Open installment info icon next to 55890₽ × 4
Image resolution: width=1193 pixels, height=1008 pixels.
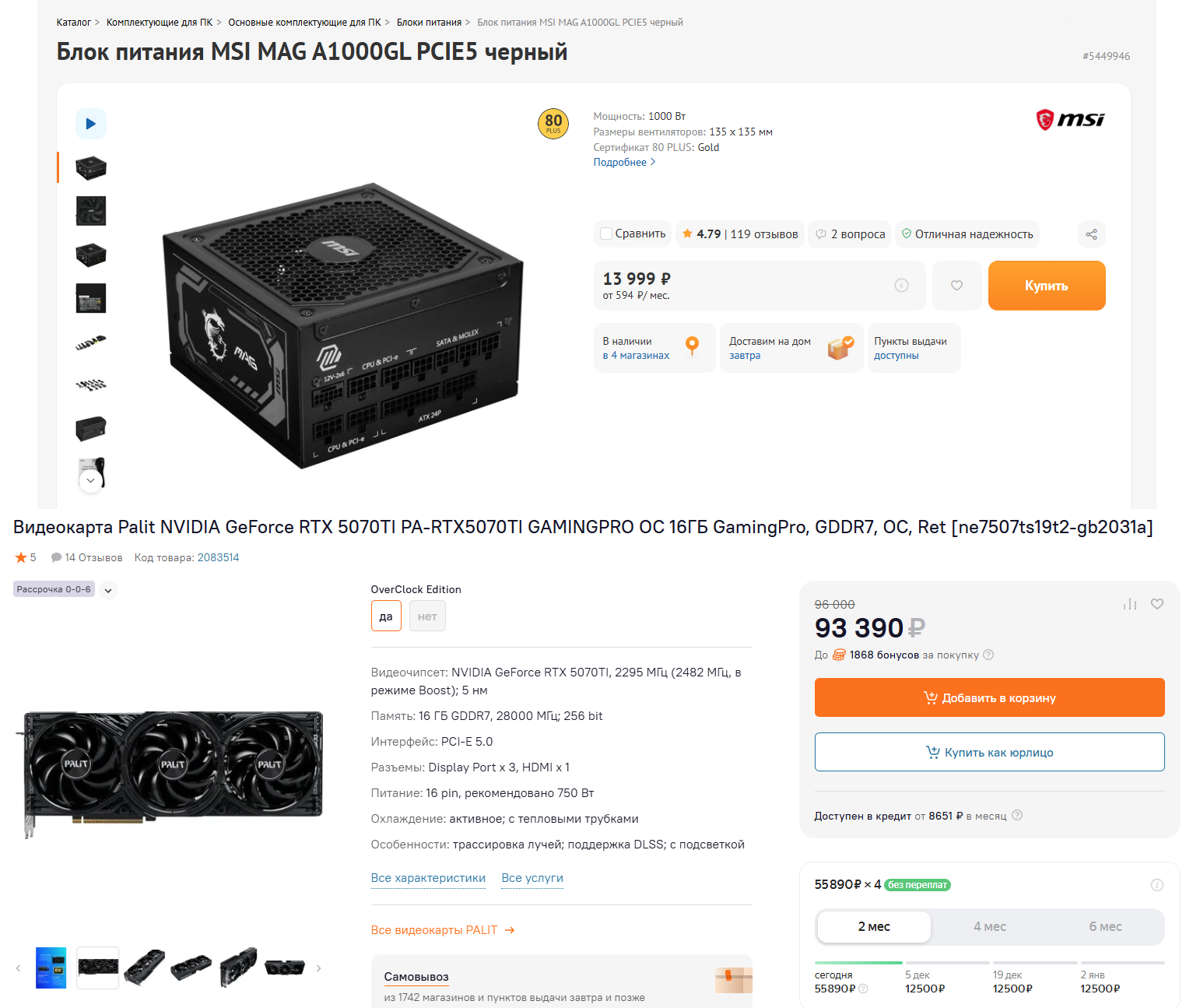[x=1157, y=885]
